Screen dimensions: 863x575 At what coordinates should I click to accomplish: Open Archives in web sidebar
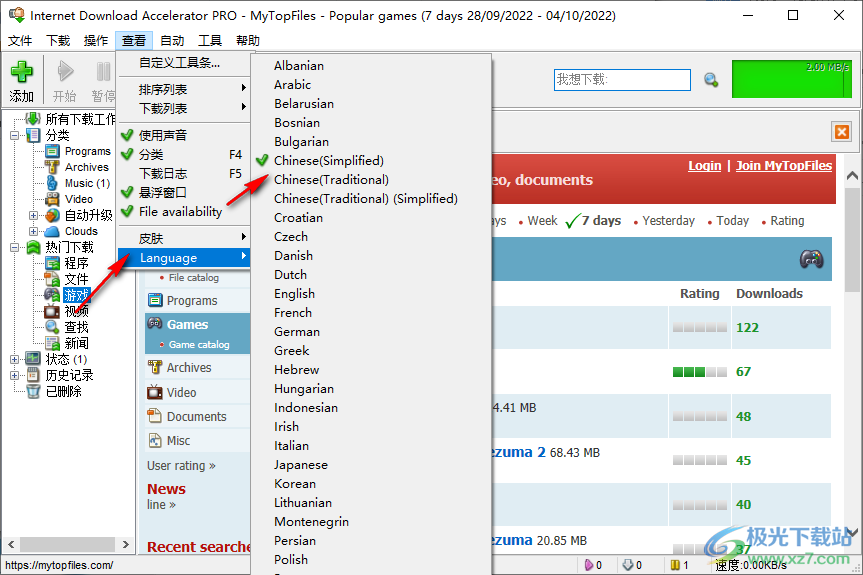[189, 368]
